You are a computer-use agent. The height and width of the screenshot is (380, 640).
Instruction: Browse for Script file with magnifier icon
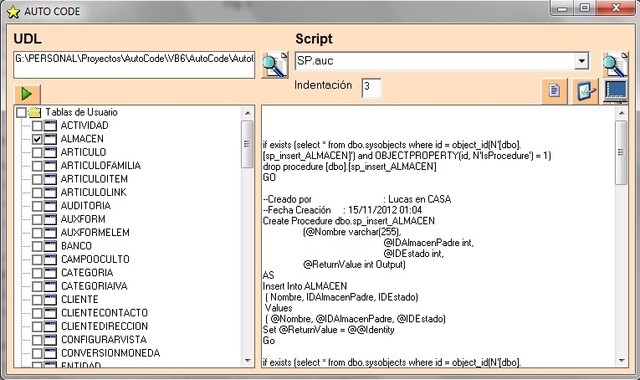[615, 65]
